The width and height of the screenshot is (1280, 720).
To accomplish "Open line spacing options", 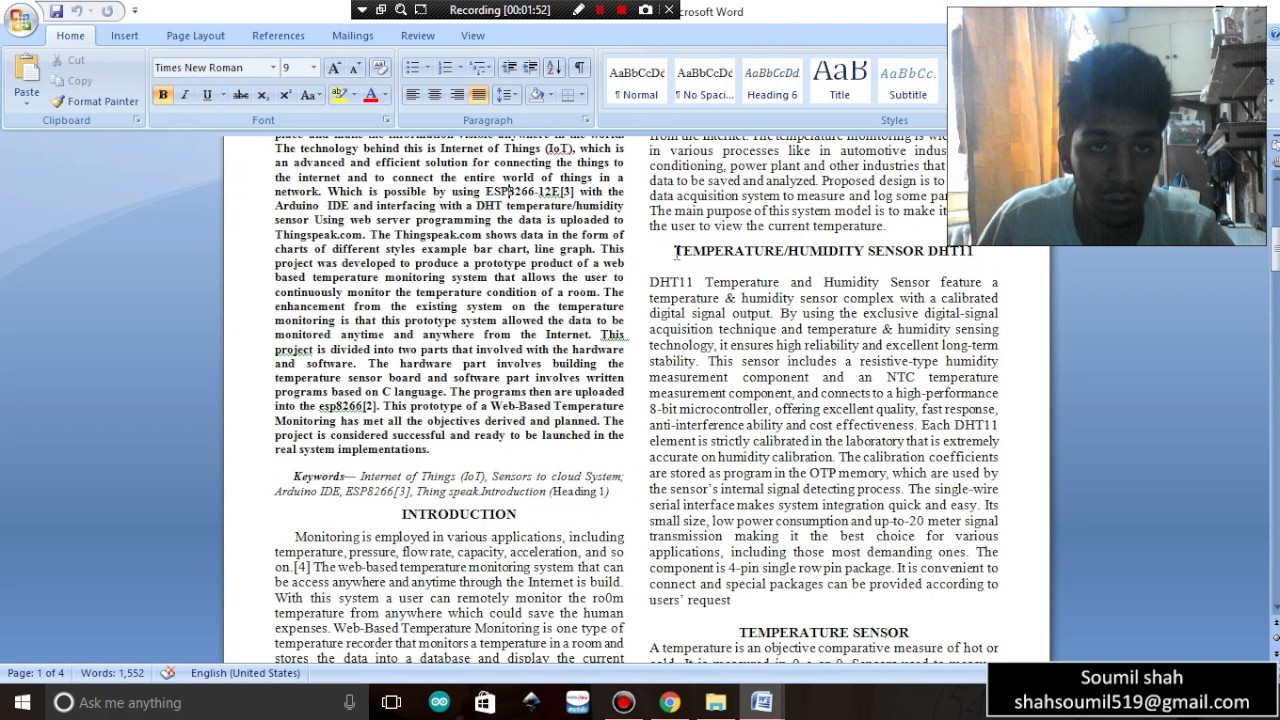I will pyautogui.click(x=506, y=95).
